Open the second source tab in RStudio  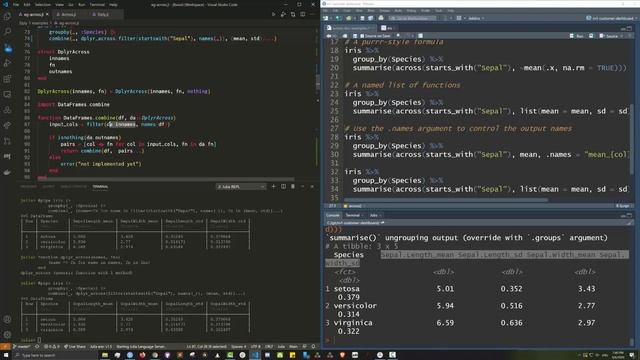387,28
